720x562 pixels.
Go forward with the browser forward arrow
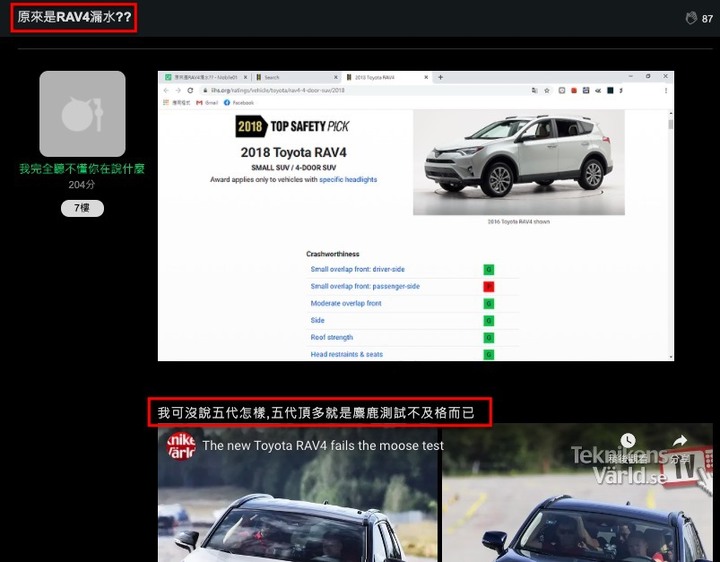coord(178,90)
